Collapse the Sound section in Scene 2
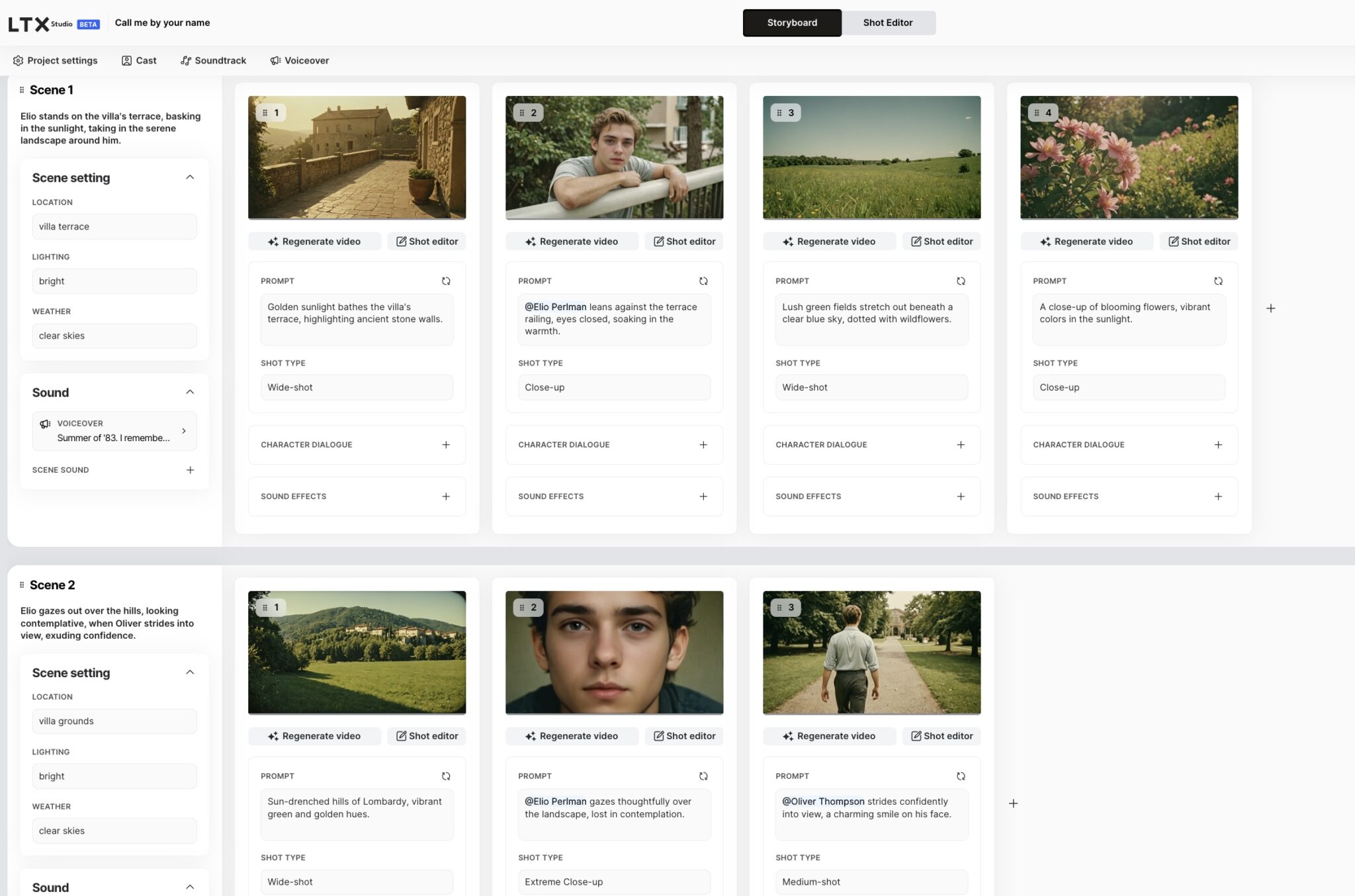Viewport: 1355px width, 896px height. [x=189, y=886]
